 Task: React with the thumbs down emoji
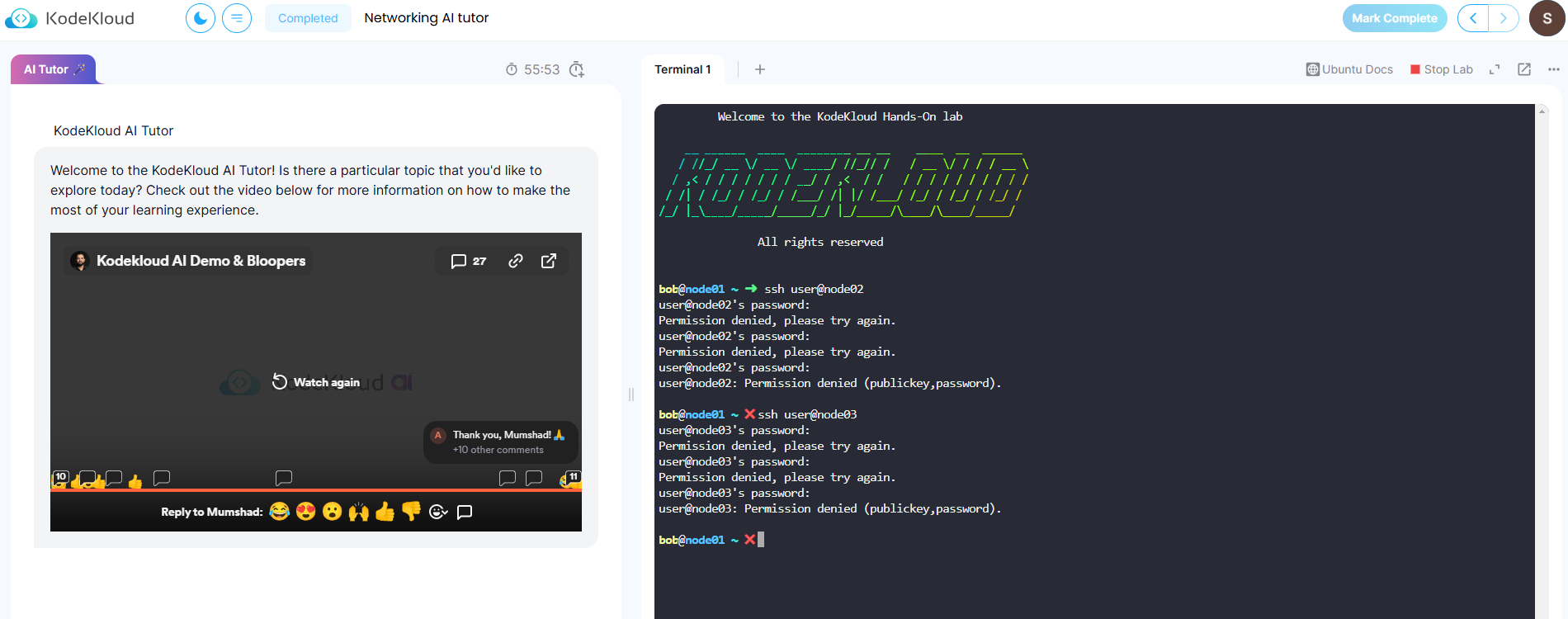tap(412, 512)
